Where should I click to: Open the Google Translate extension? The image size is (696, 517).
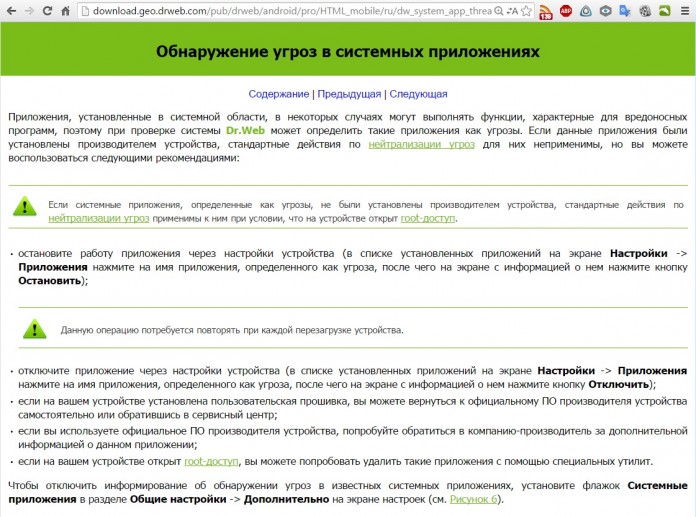pyautogui.click(x=625, y=12)
